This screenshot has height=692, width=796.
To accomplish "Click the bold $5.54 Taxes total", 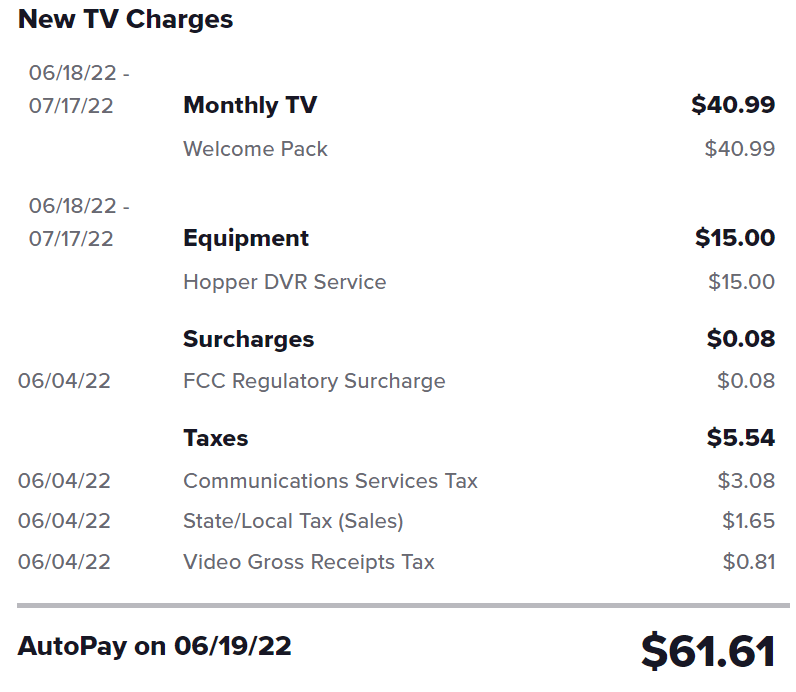I will pos(741,438).
